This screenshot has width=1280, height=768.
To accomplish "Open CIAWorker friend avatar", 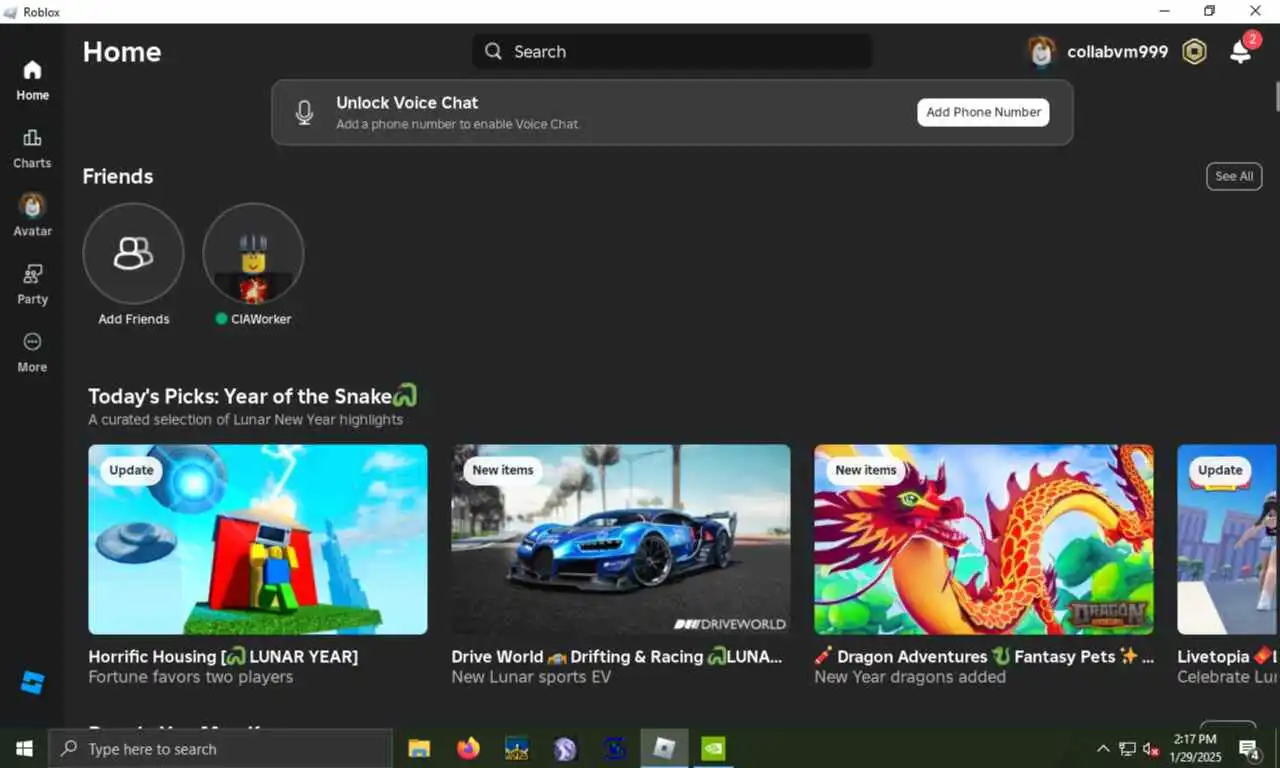I will [253, 253].
